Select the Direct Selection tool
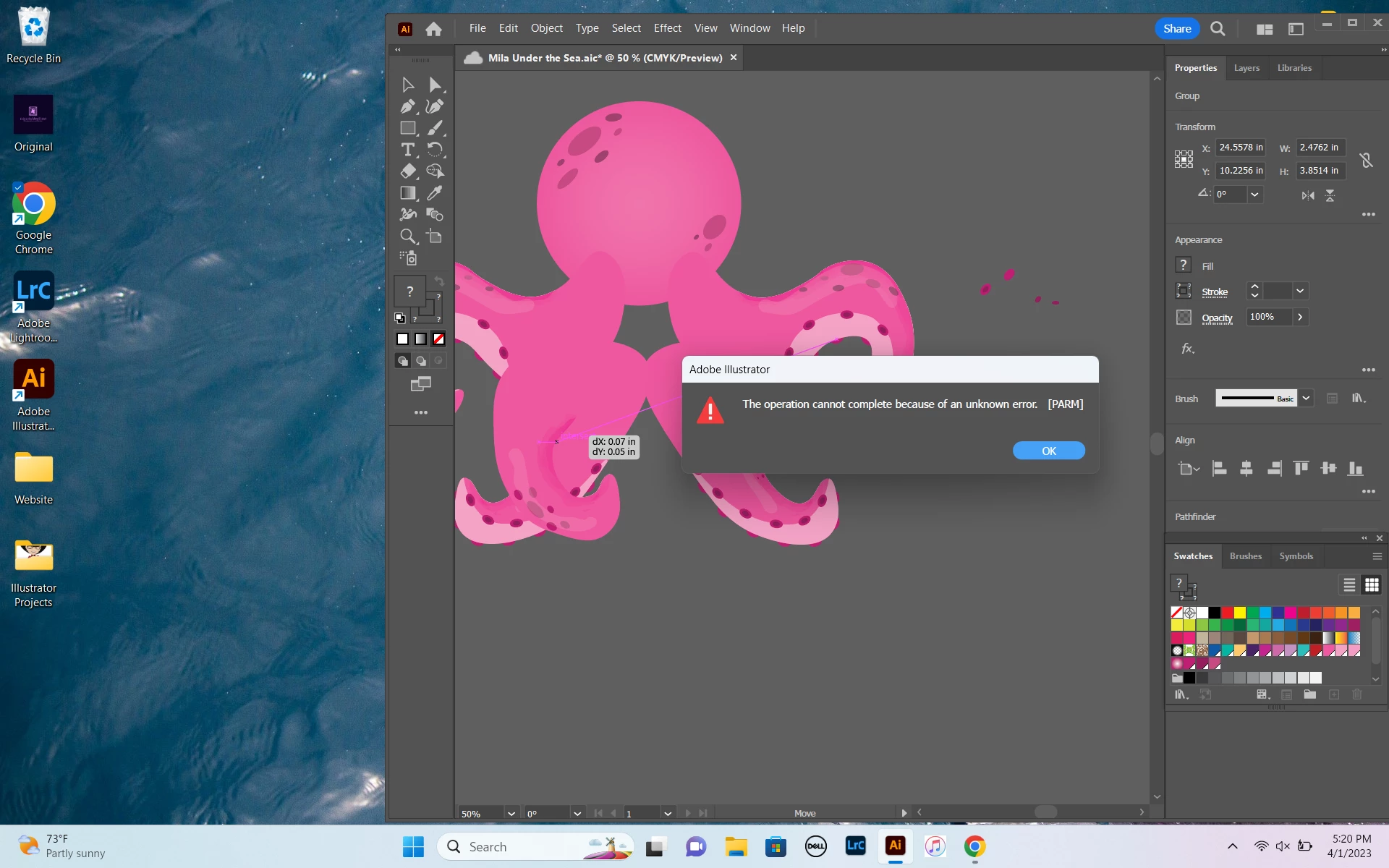This screenshot has width=1389, height=868. click(434, 85)
